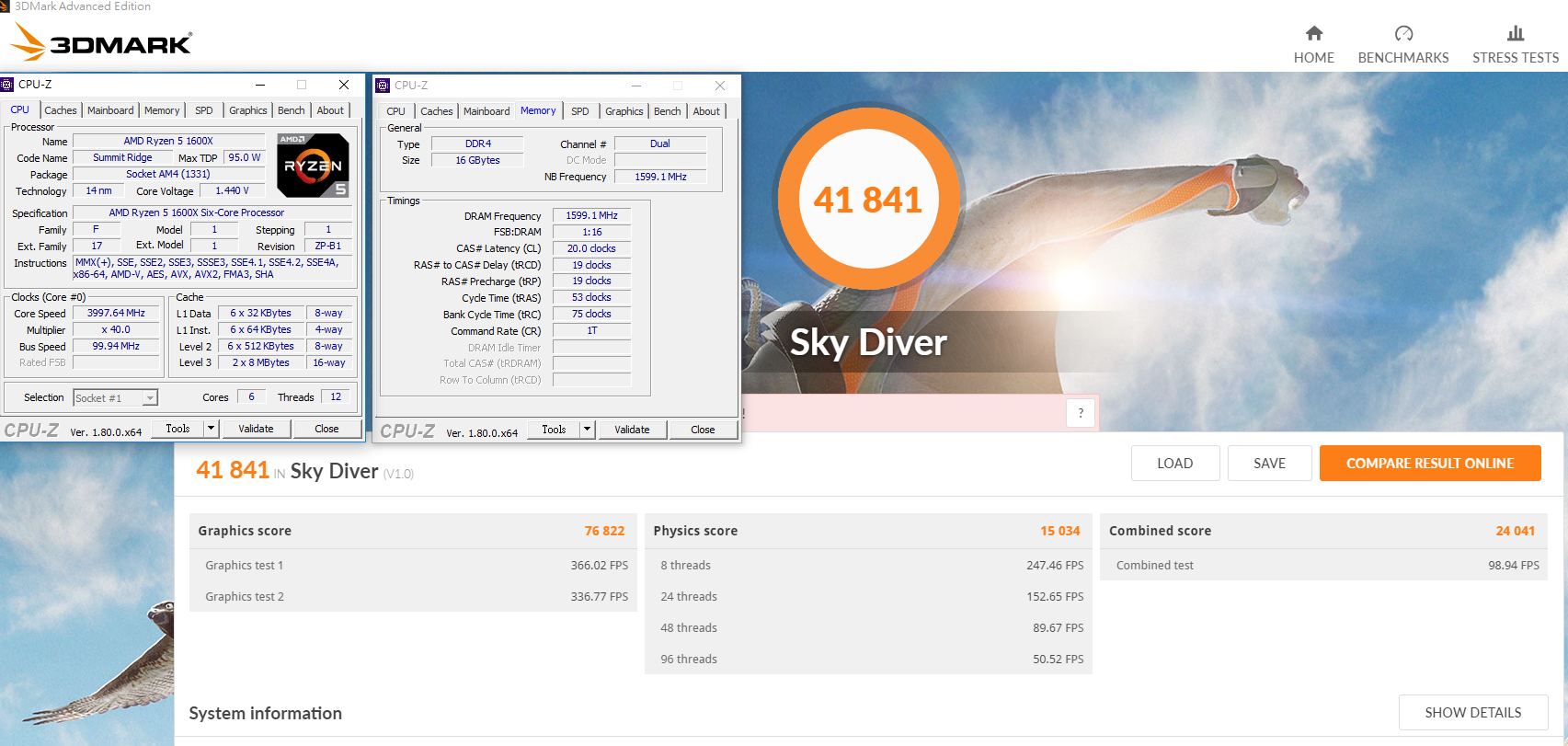Click the 3DMark logo

[x=101, y=42]
